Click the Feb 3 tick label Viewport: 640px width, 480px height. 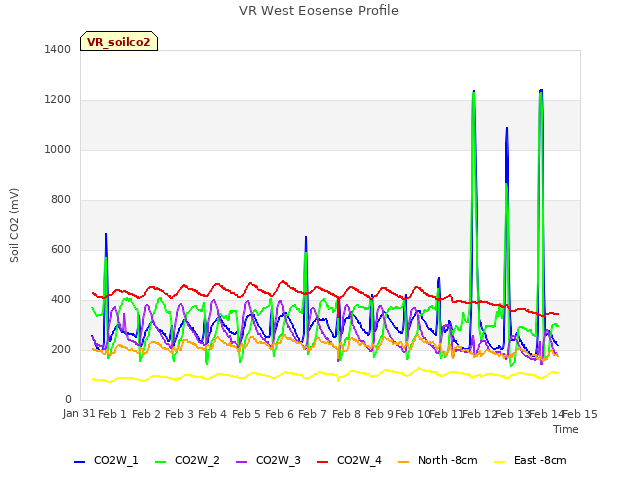(180, 414)
